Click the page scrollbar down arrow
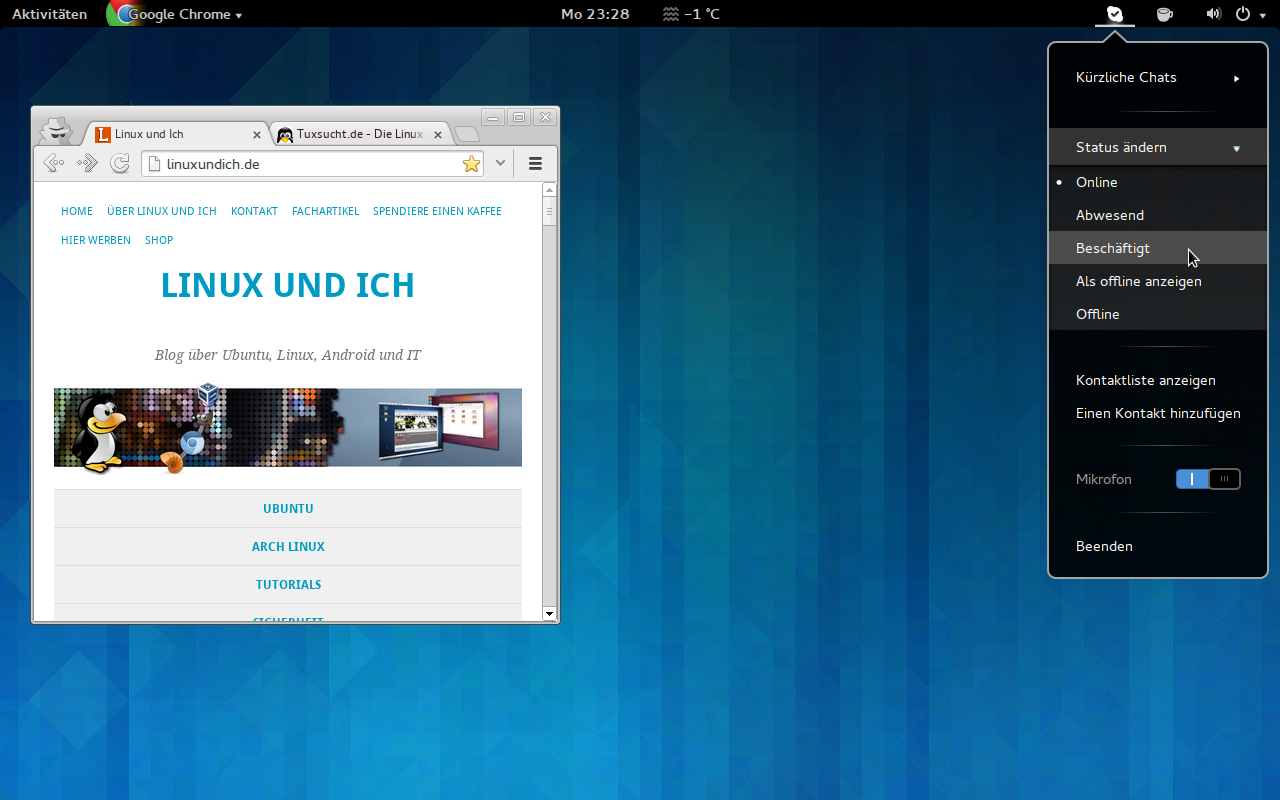Image resolution: width=1280 pixels, height=800 pixels. [549, 613]
